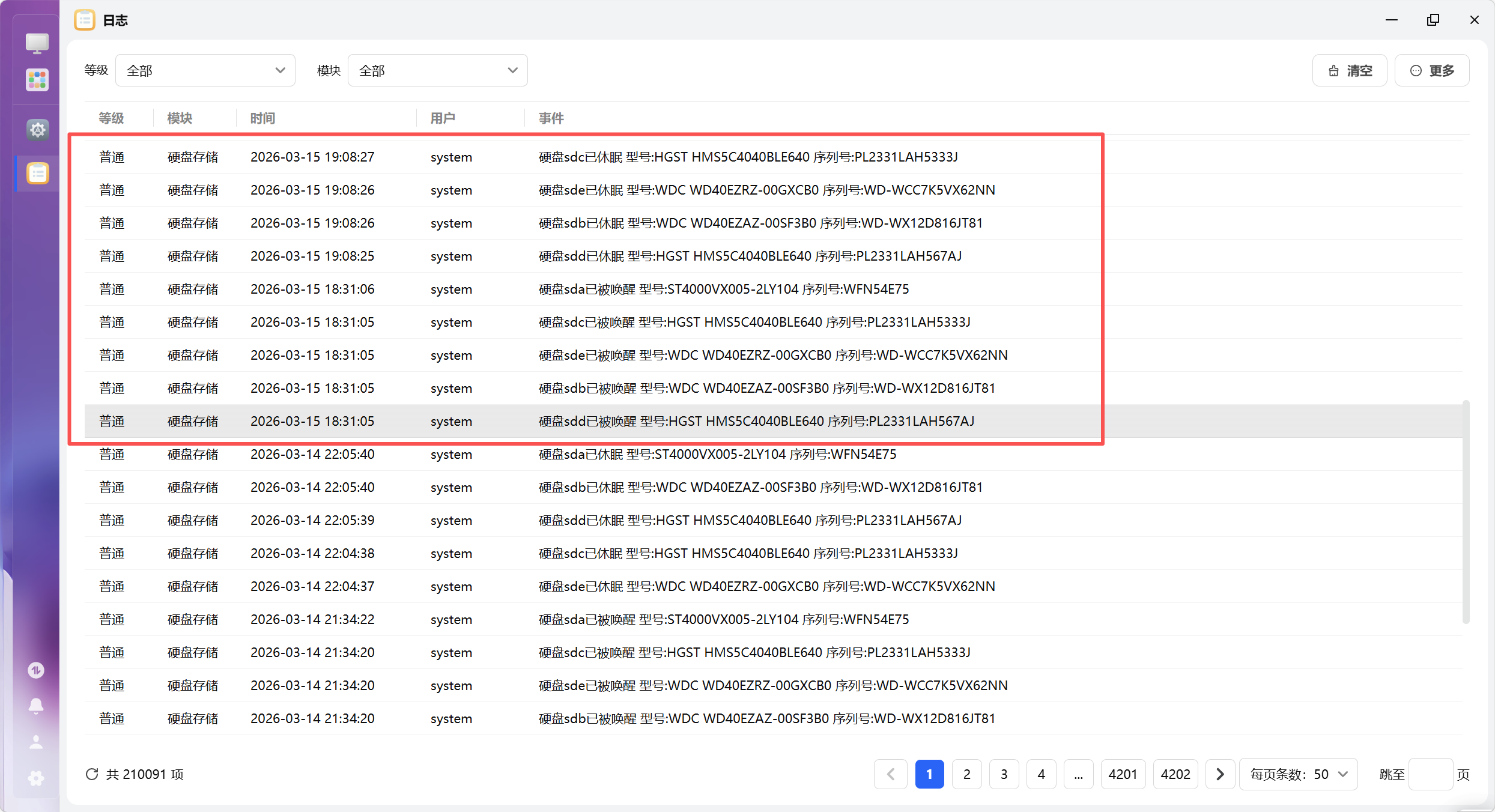Click the refresh icon beside total count
The height and width of the screenshot is (812, 1495).
point(92,774)
